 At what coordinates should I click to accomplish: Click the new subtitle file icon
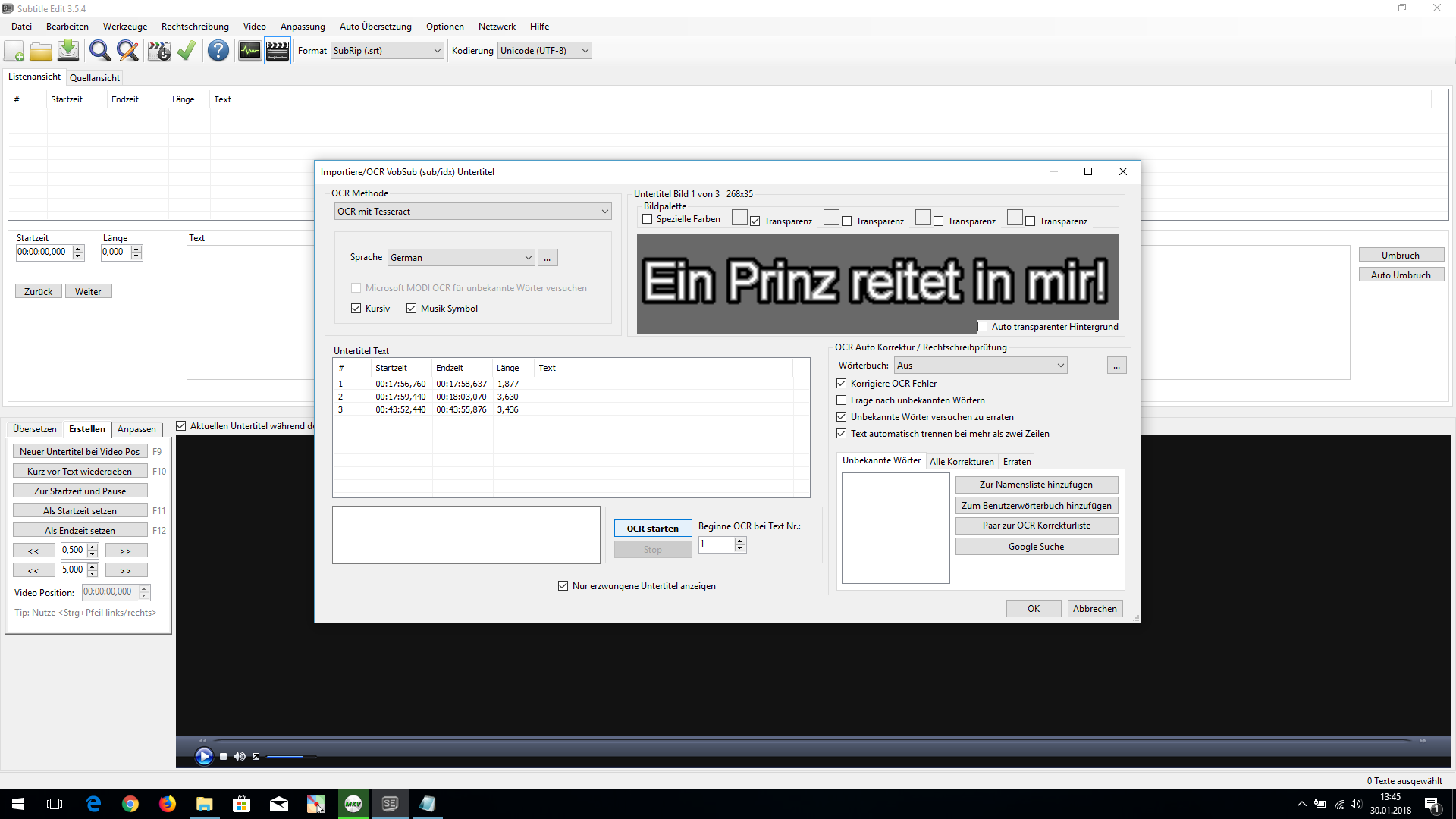tap(14, 51)
